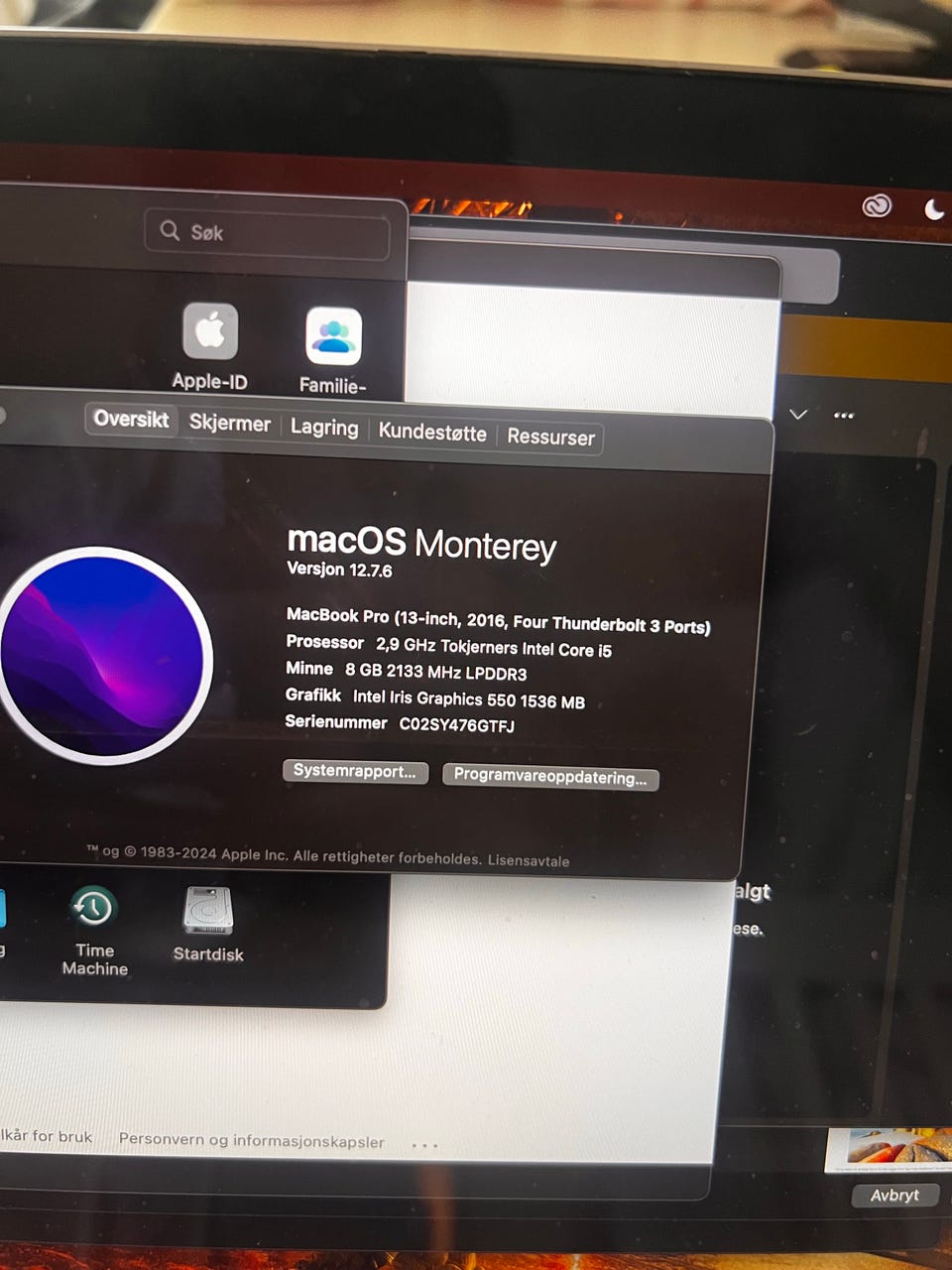Open the Startdisk preference pane
This screenshot has height=1270, width=952.
pyautogui.click(x=208, y=910)
